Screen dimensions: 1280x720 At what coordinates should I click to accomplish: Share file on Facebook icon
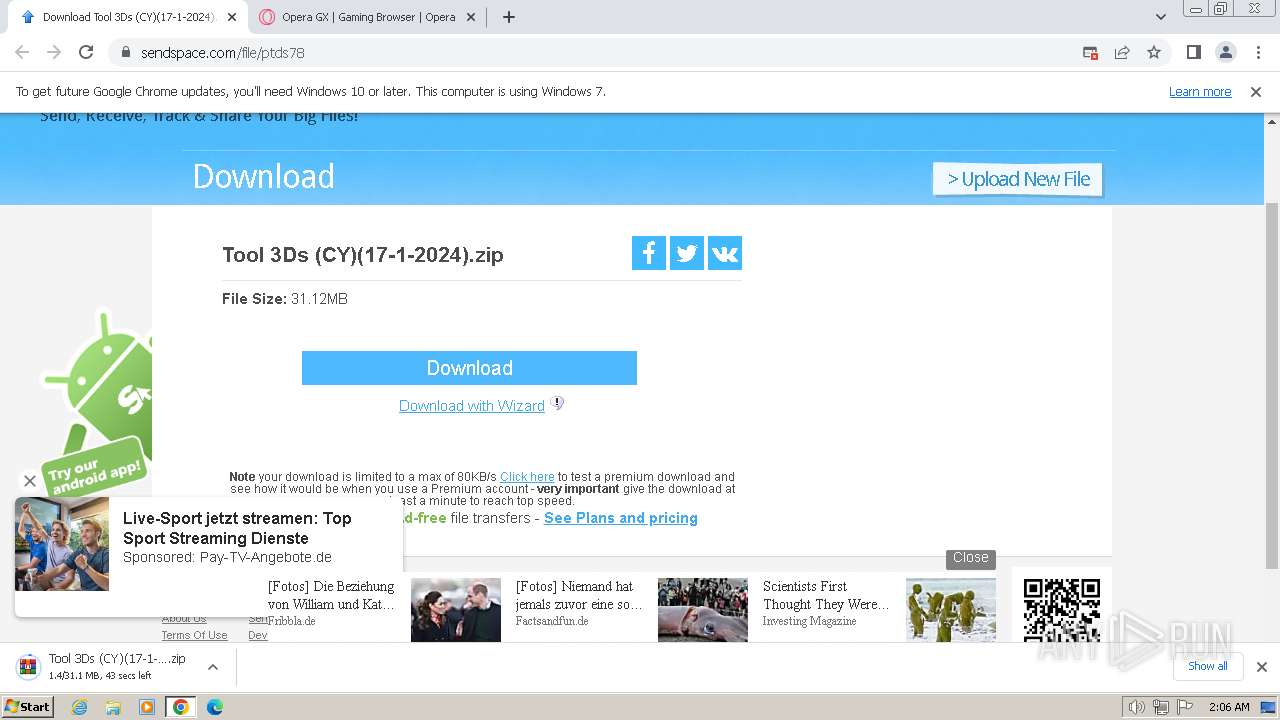click(x=649, y=253)
